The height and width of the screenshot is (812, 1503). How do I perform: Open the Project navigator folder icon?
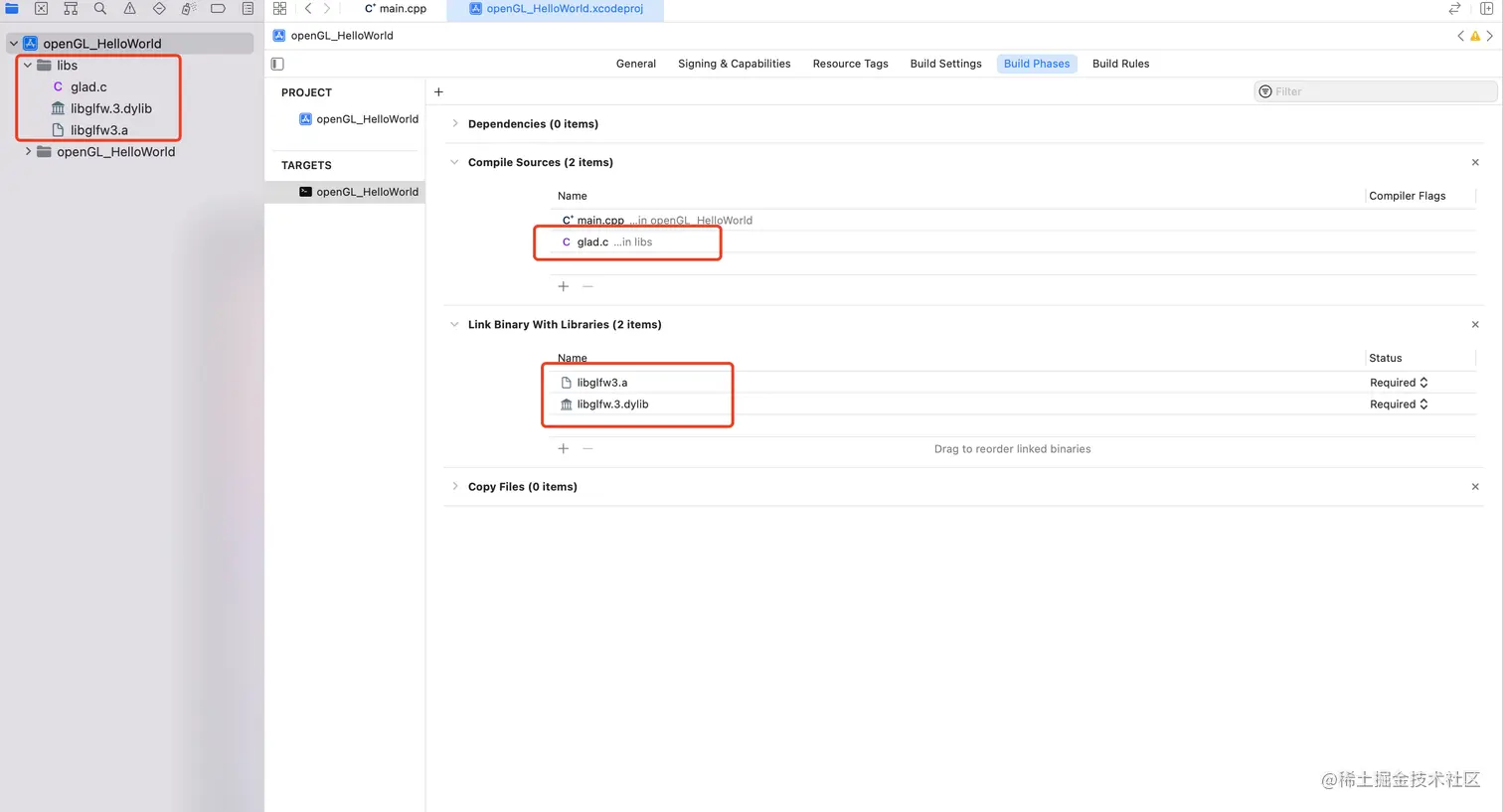[12, 8]
